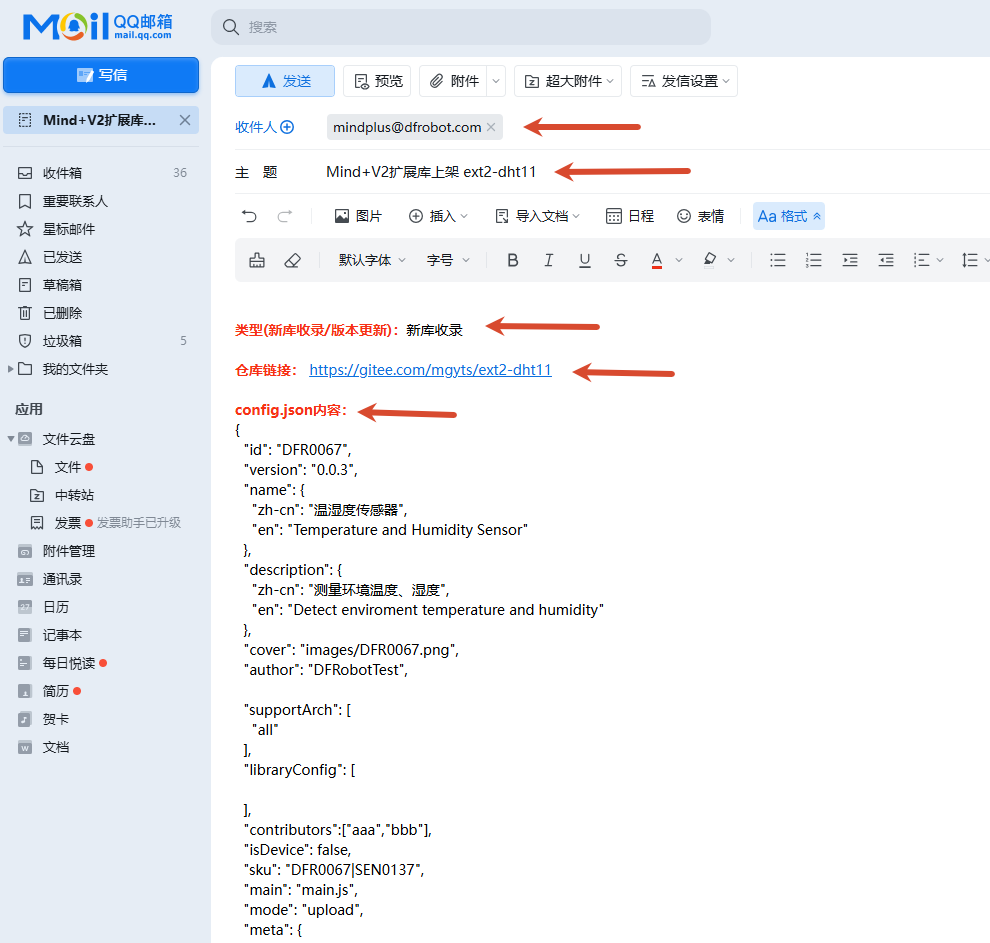Open 发信设置 send settings dropdown
Image resolution: width=990 pixels, height=943 pixels.
tap(684, 81)
